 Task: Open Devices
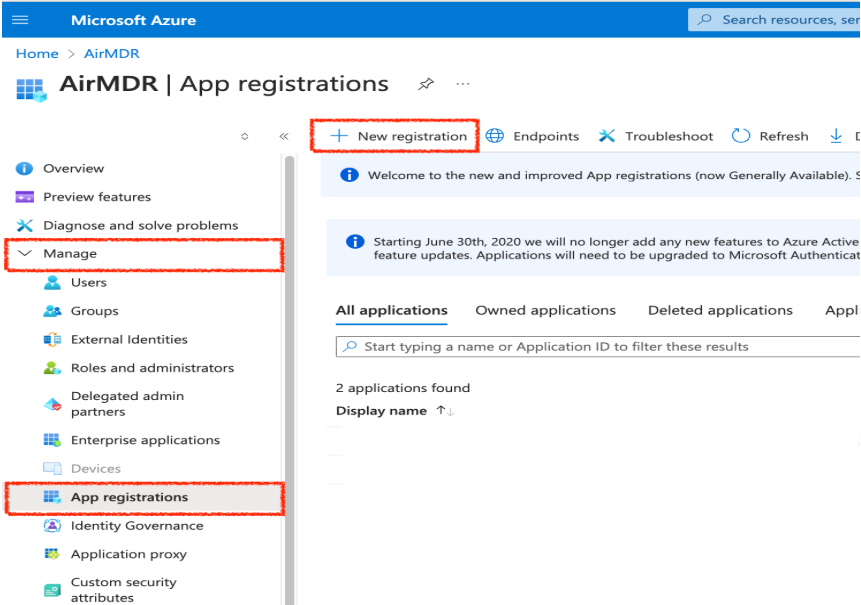[96, 469]
